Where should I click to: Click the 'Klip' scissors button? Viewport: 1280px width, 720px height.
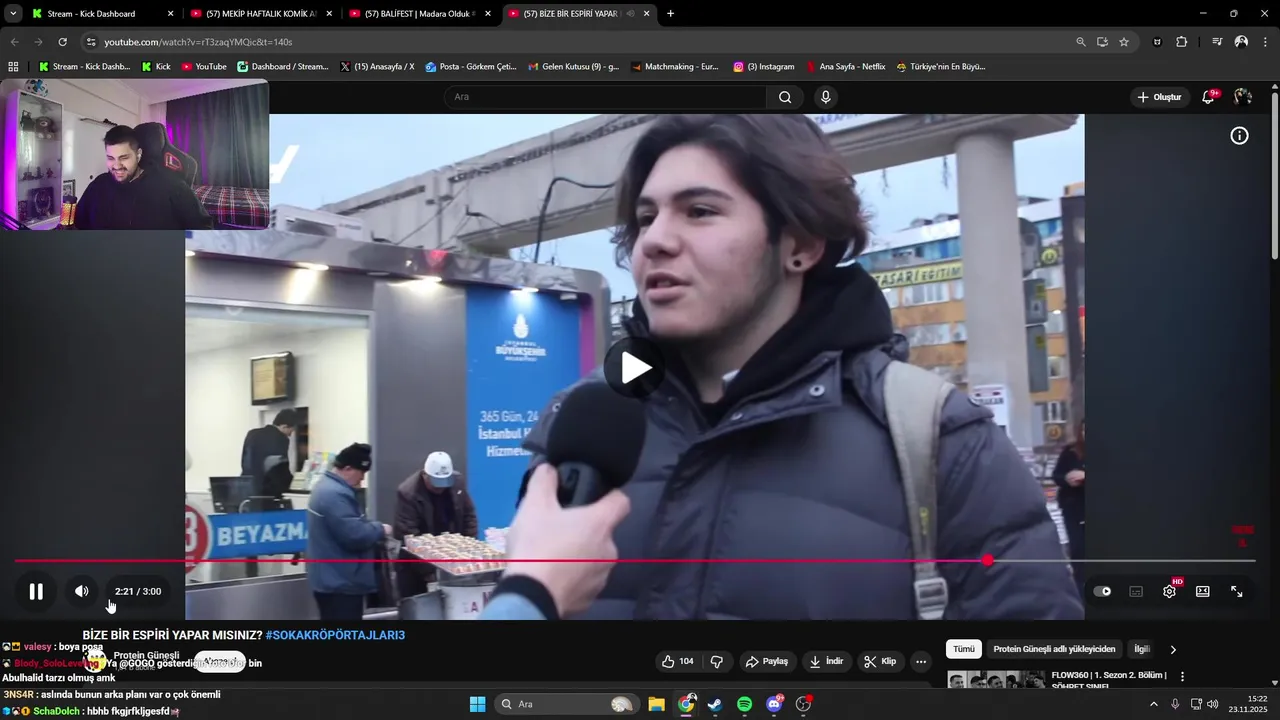[x=880, y=661]
